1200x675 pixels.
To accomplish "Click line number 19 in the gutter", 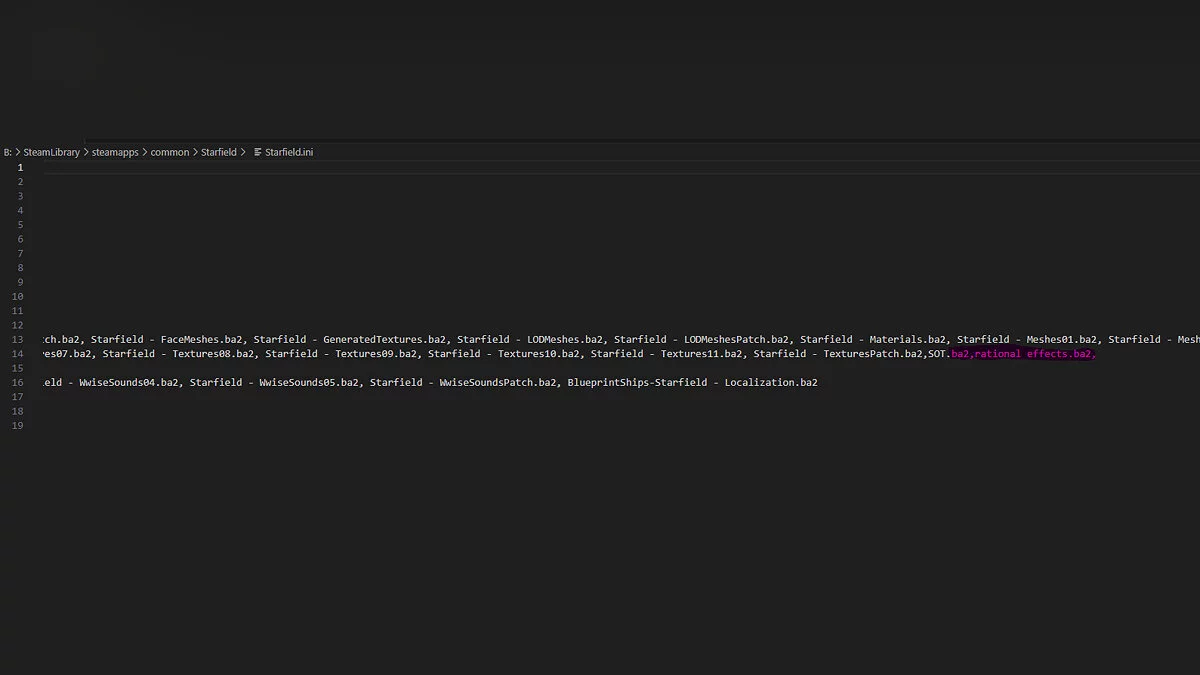I will 17,426.
